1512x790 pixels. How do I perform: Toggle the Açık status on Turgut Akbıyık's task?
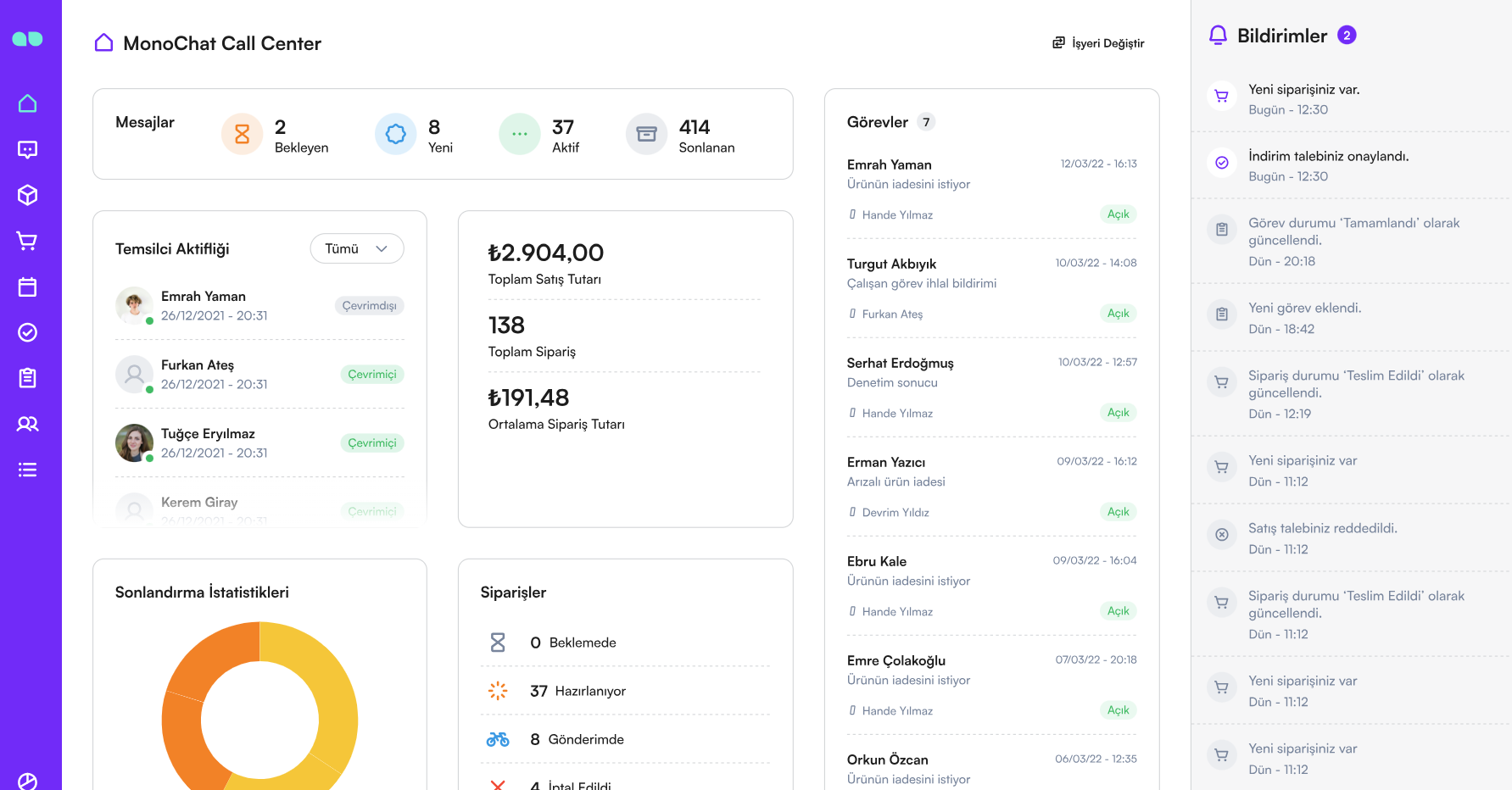(1118, 313)
